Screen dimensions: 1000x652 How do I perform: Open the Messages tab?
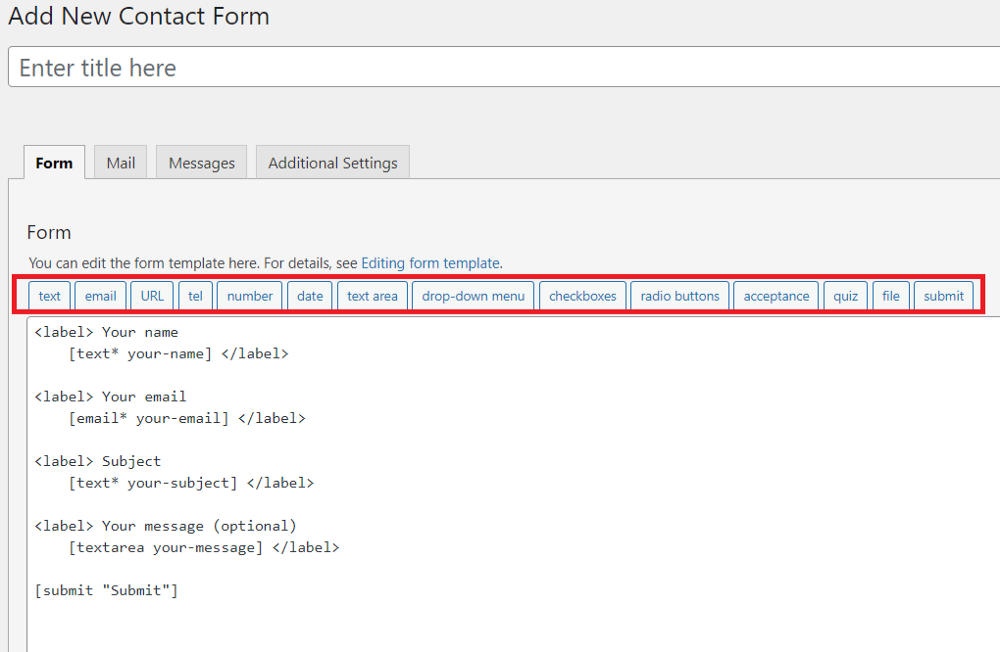(201, 162)
